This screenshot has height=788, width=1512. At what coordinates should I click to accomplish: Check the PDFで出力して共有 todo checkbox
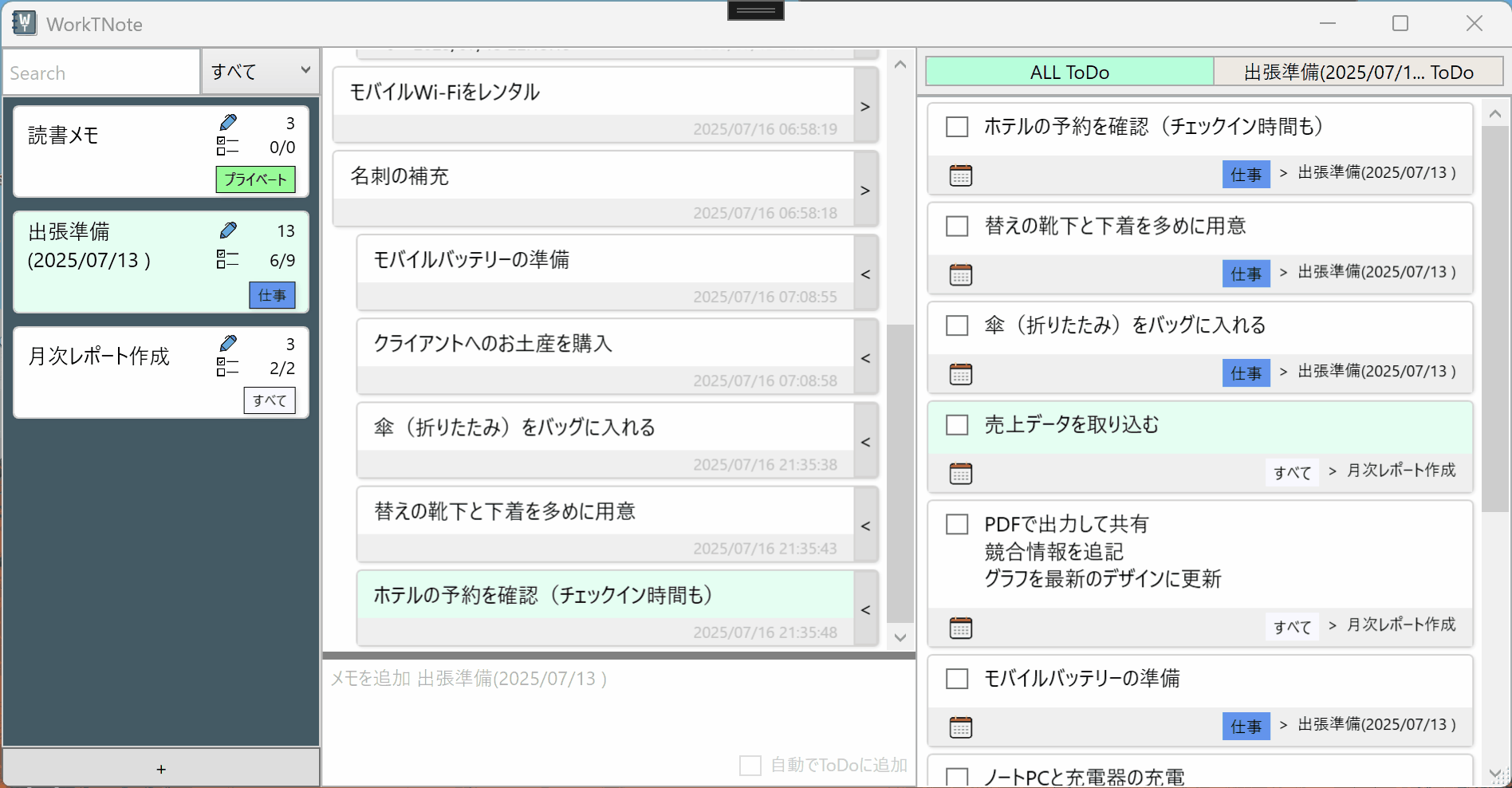coord(957,524)
